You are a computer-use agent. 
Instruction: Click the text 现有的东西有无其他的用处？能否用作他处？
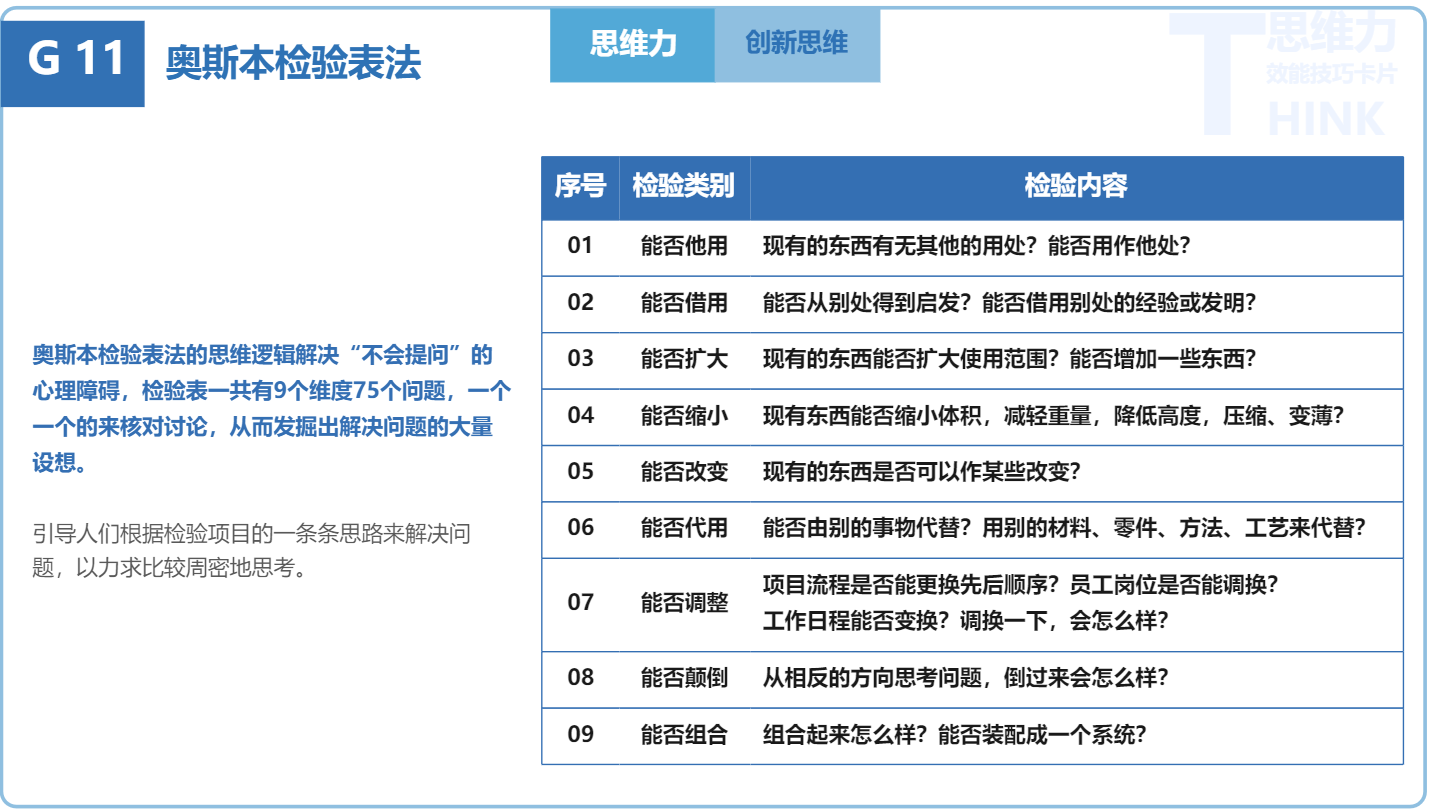(x=977, y=246)
